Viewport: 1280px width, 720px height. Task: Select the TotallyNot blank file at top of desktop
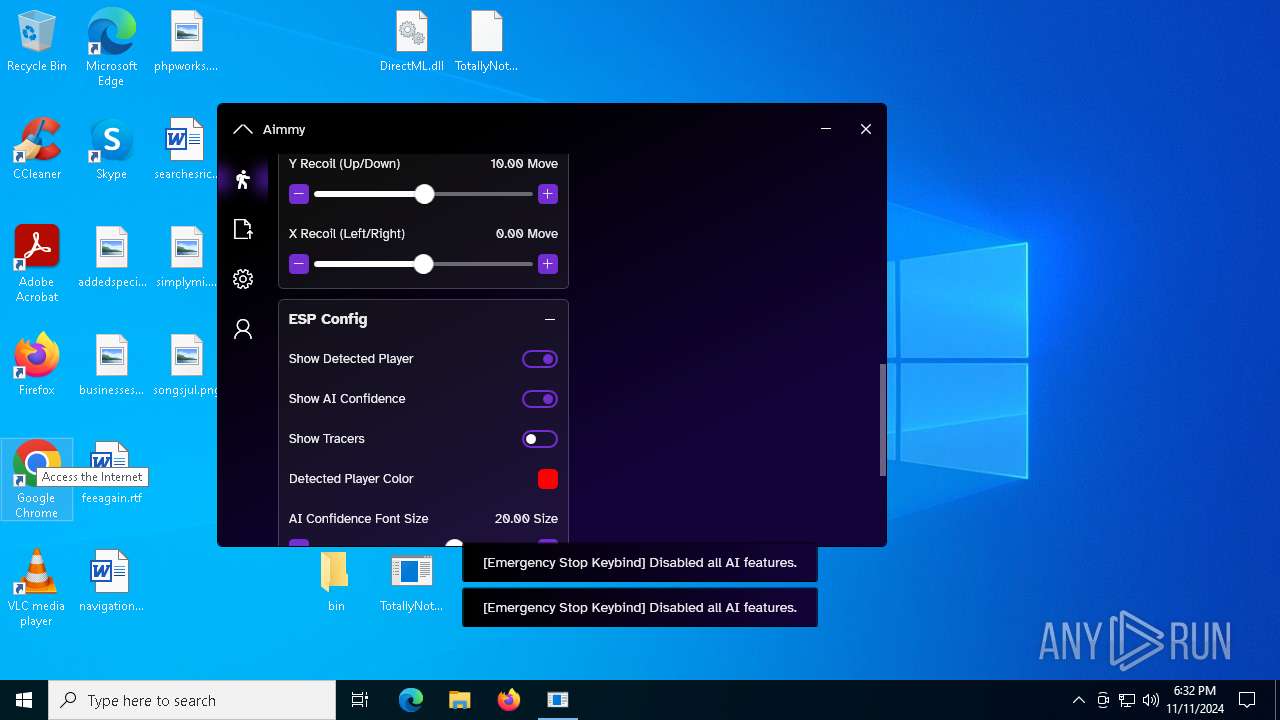[486, 42]
